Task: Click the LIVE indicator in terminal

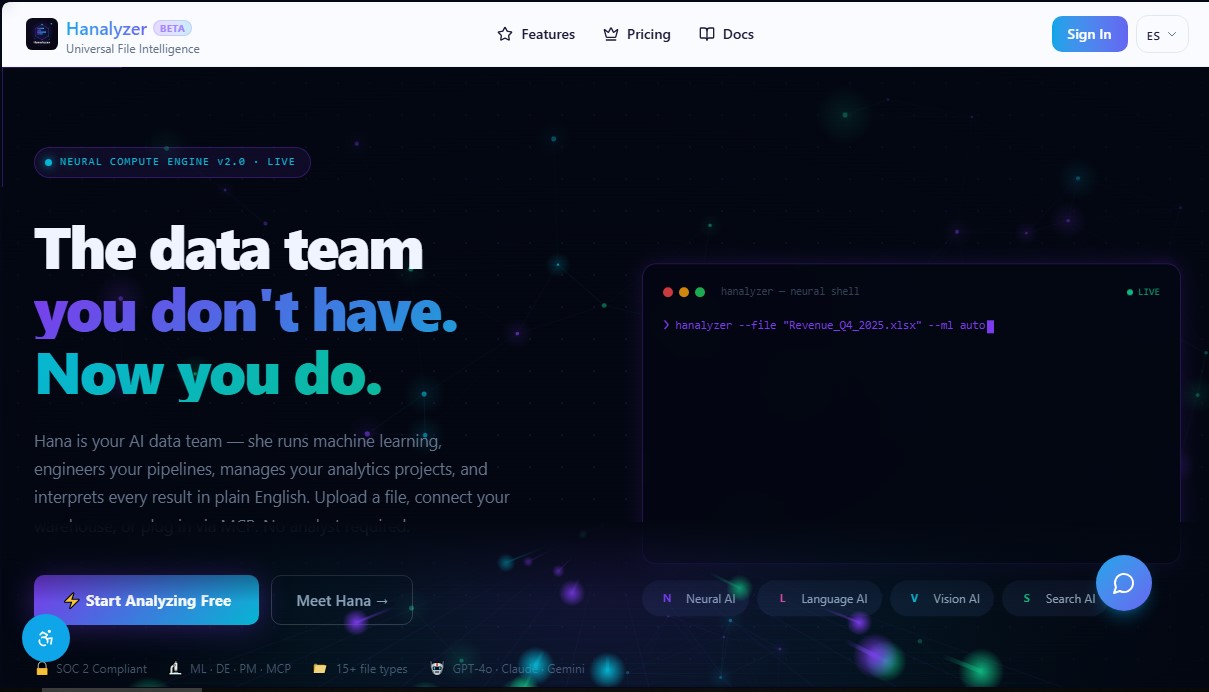Action: point(1143,292)
